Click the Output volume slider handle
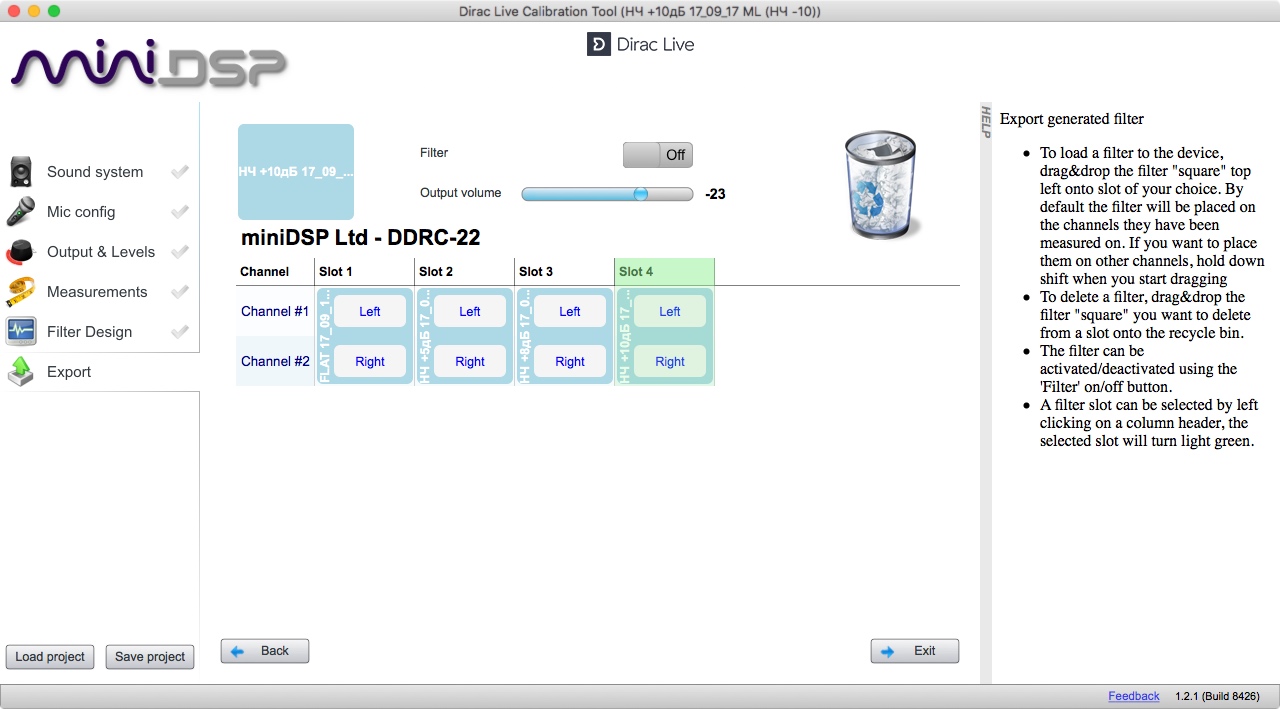 click(641, 194)
